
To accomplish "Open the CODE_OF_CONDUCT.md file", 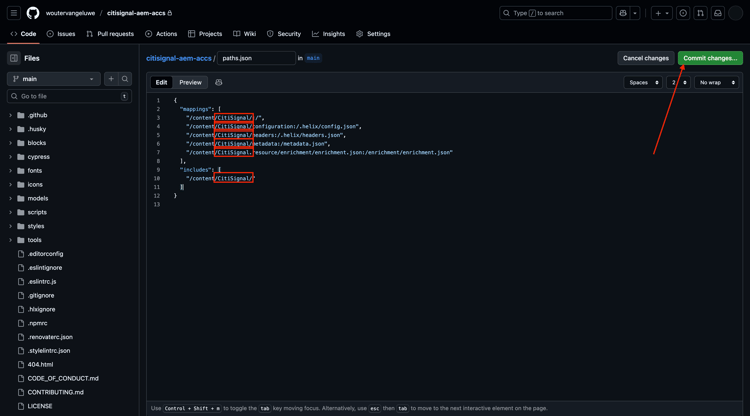I will click(x=63, y=378).
